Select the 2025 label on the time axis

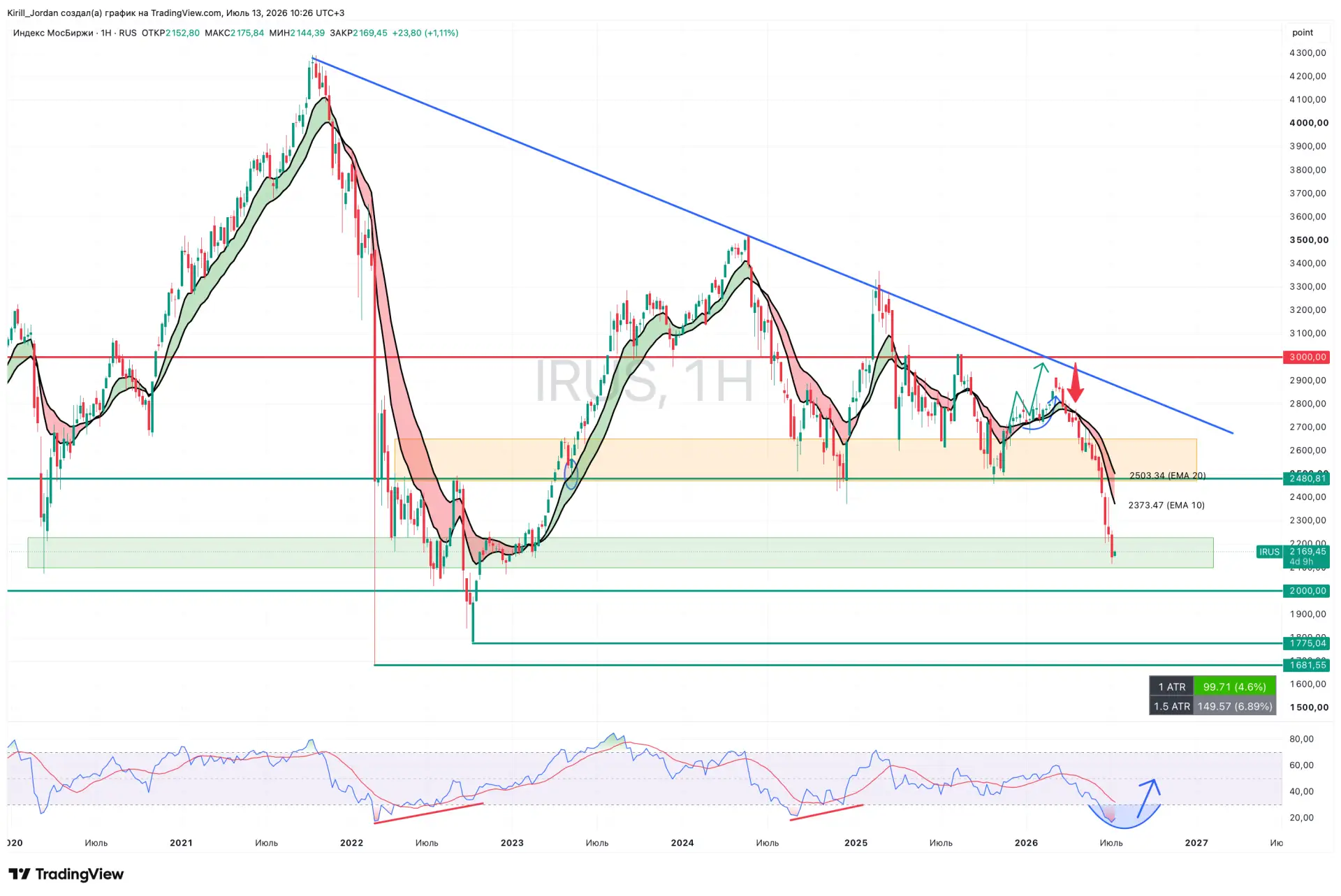856,842
